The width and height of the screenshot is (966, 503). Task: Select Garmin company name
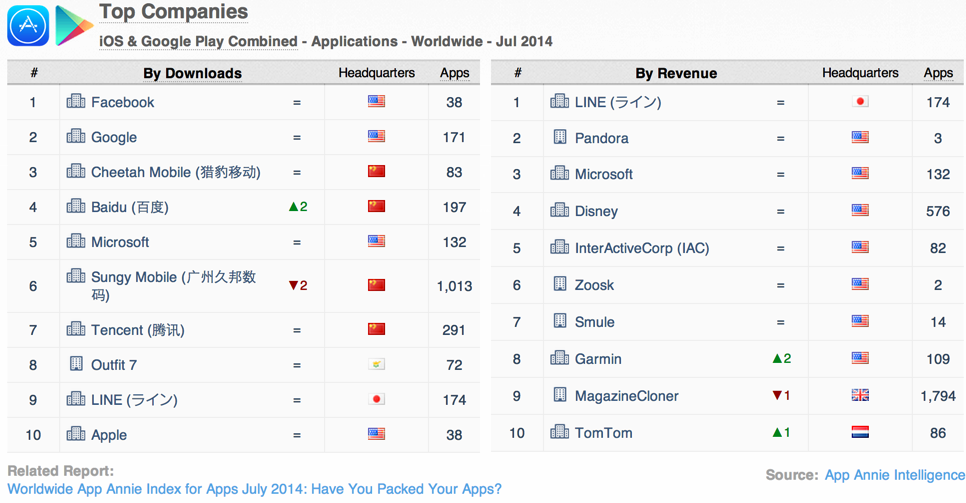point(598,359)
